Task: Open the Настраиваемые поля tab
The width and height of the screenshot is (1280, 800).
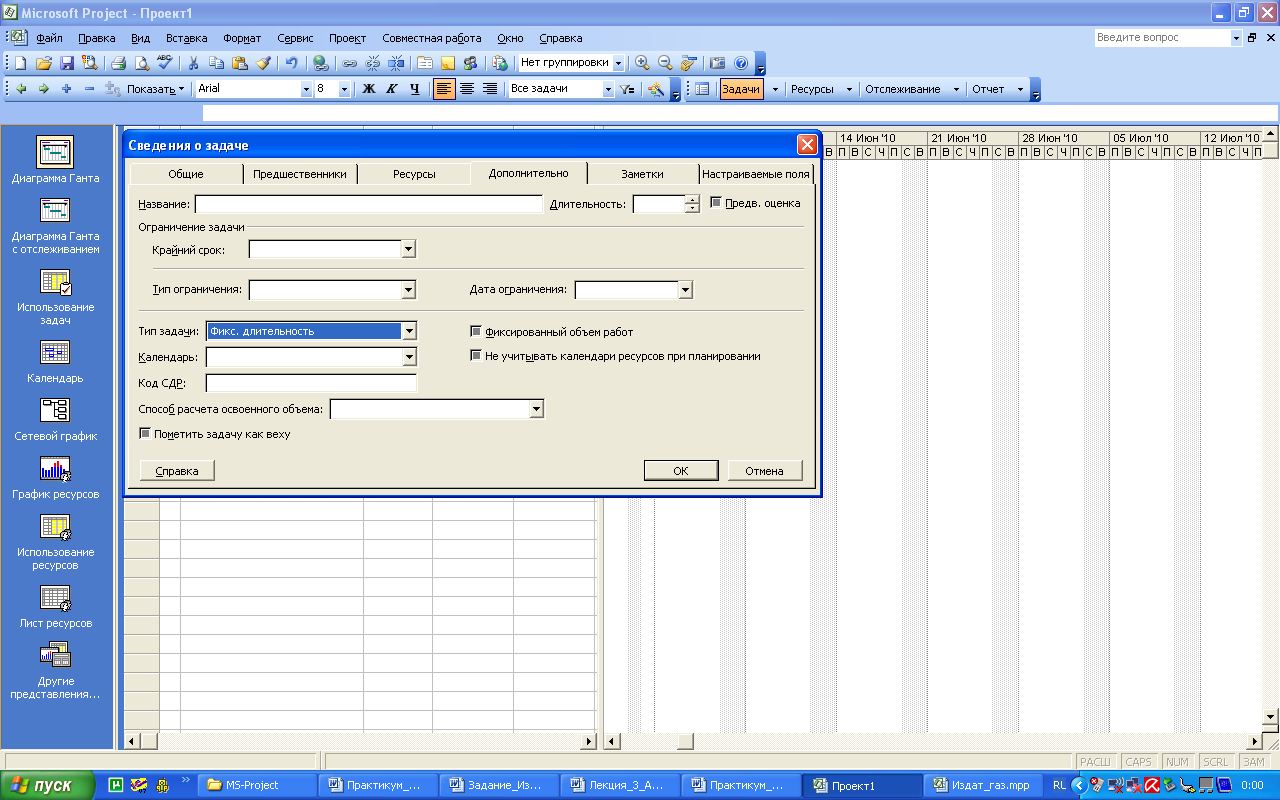Action: 756,174
